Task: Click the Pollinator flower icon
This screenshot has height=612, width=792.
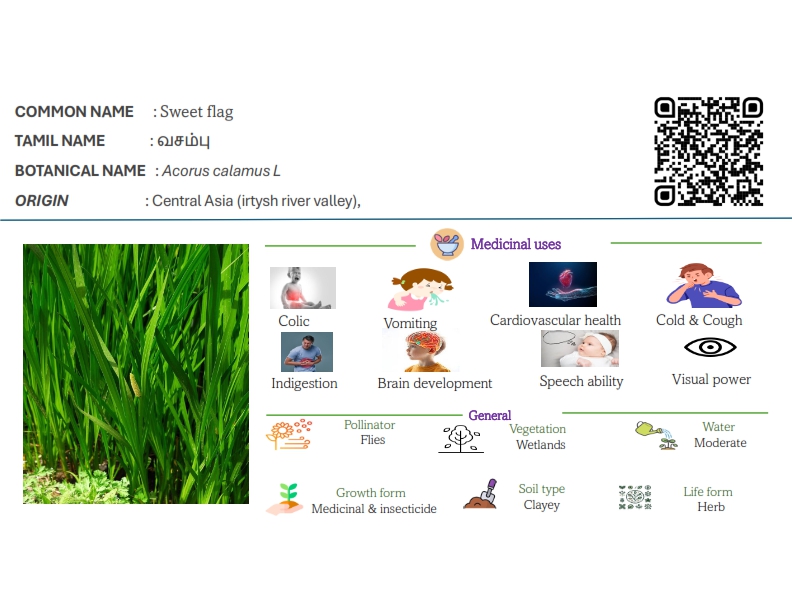Action: [x=288, y=435]
